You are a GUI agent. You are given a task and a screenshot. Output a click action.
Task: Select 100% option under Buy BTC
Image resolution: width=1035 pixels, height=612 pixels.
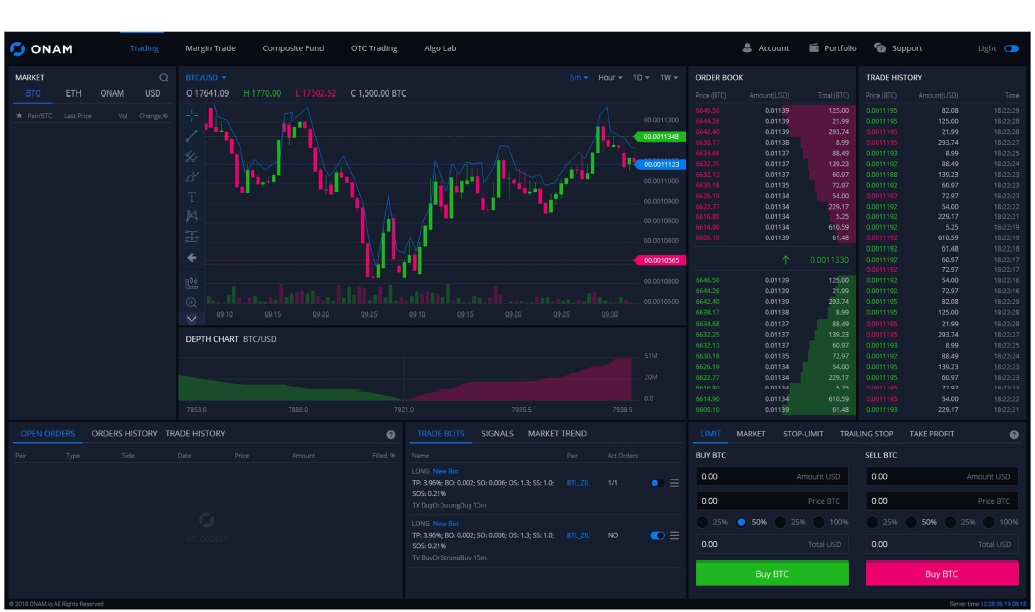pyautogui.click(x=819, y=522)
